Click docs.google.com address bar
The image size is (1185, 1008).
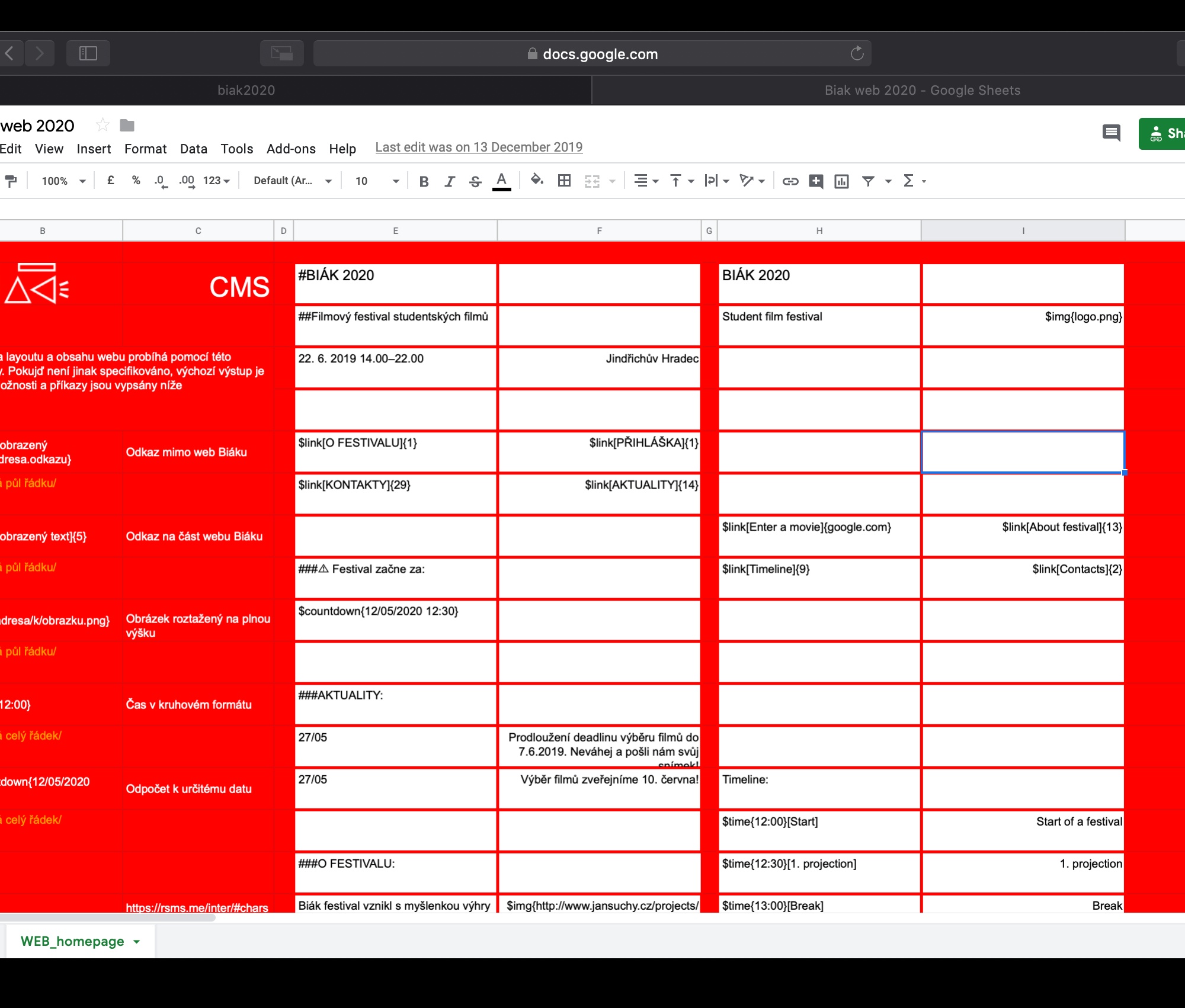tap(592, 53)
